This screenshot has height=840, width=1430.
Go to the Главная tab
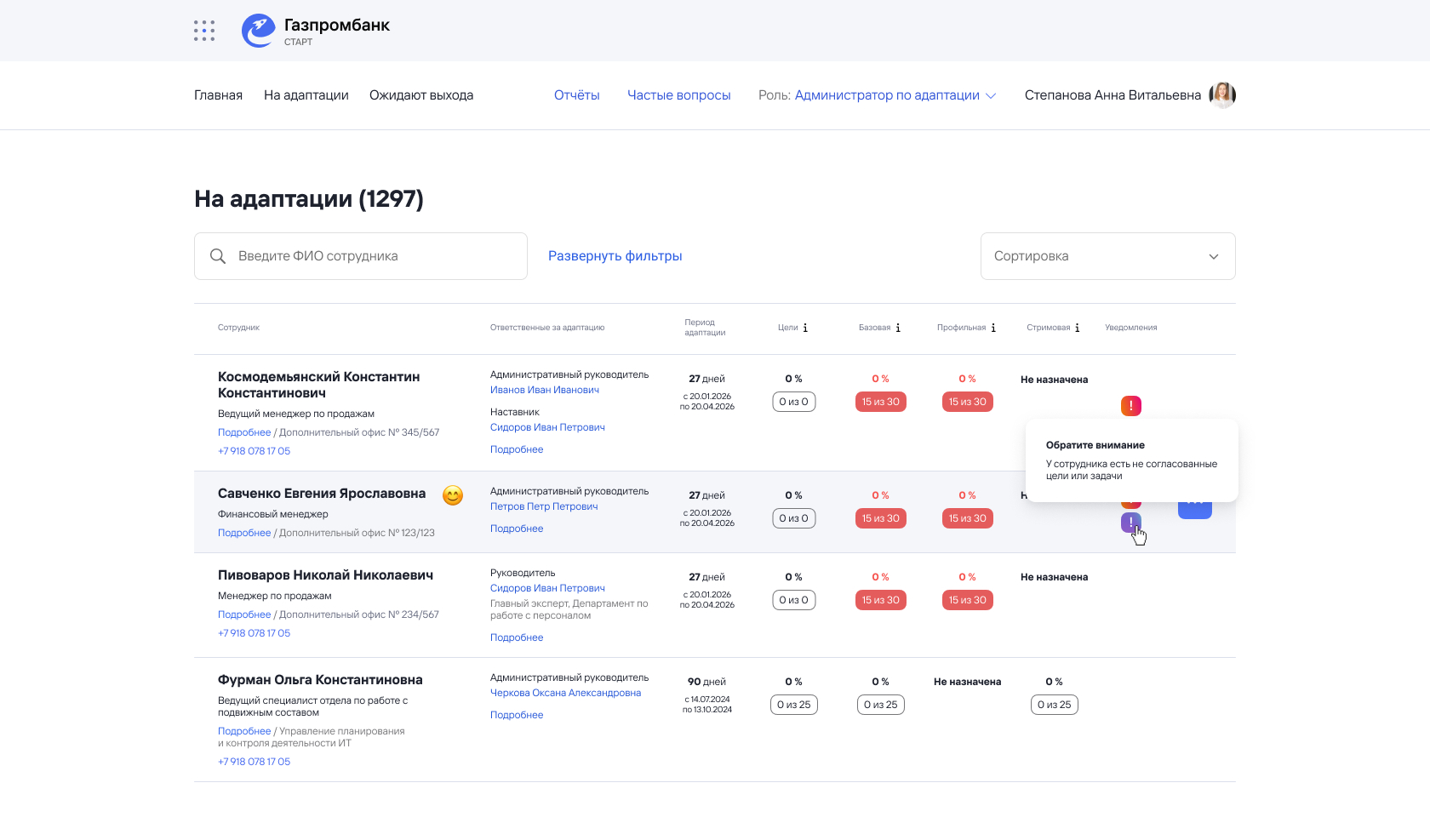tap(218, 95)
